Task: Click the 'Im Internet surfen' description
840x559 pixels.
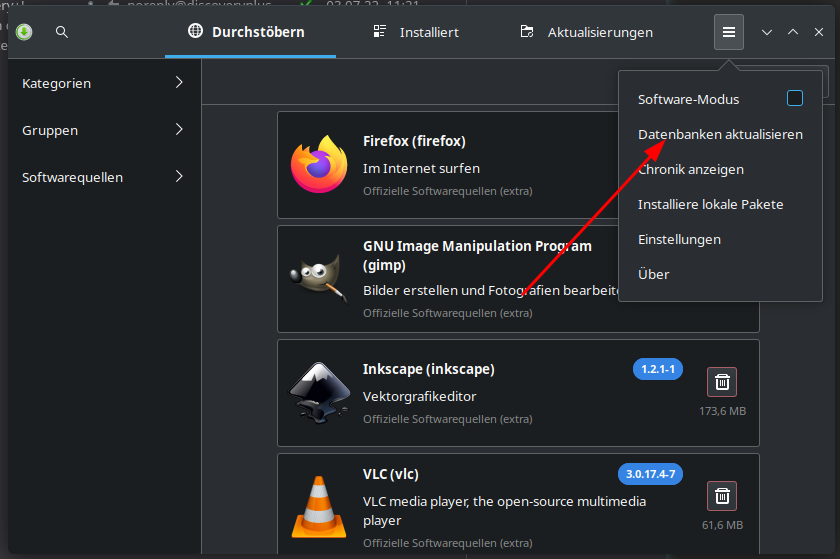Action: (x=421, y=168)
